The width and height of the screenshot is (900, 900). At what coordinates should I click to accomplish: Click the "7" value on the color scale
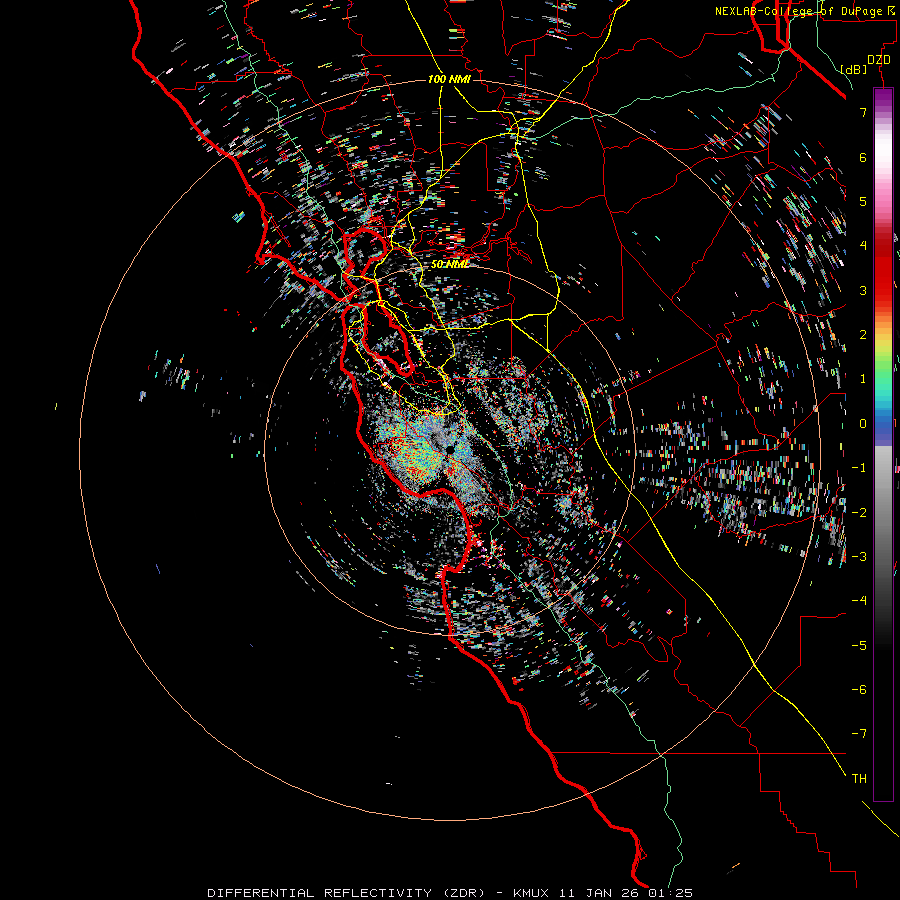(x=863, y=112)
